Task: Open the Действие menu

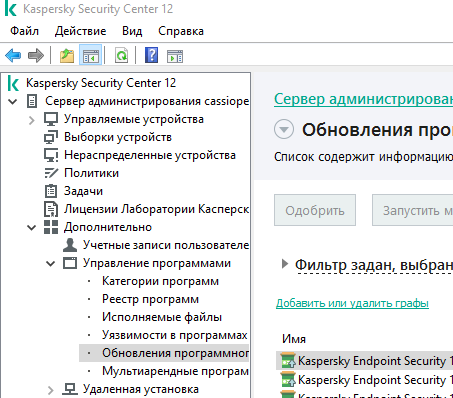Action: [x=80, y=31]
